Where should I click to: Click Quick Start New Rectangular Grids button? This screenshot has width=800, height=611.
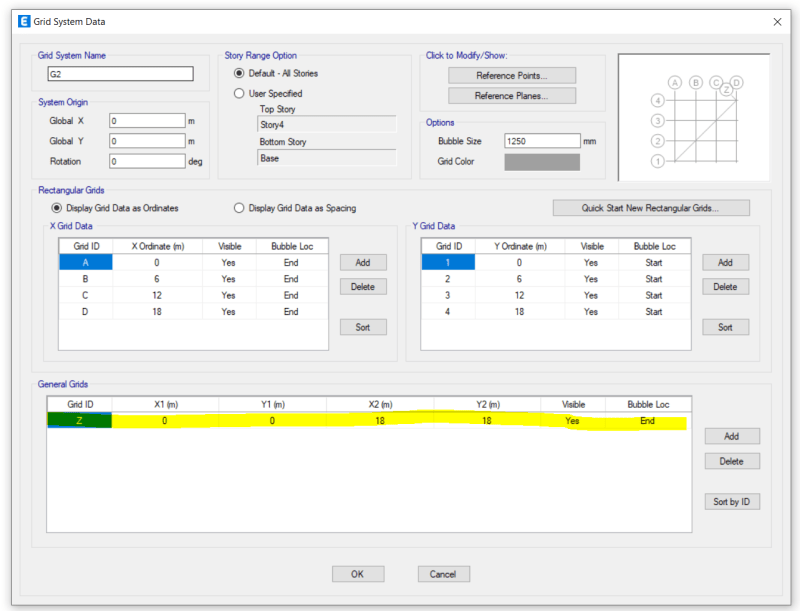pyautogui.click(x=651, y=208)
